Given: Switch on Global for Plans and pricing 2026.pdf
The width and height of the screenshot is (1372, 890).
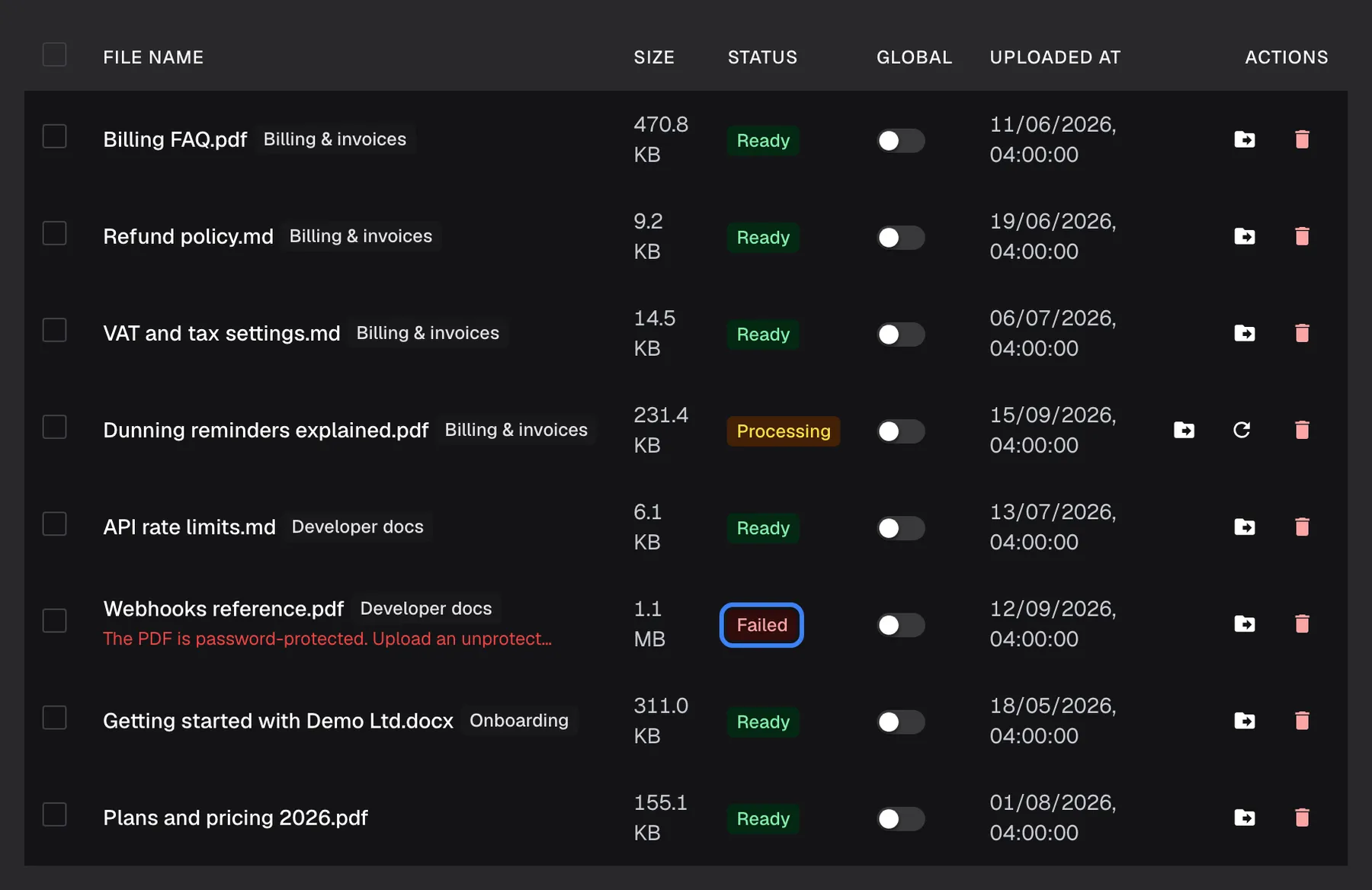Looking at the screenshot, I should (x=900, y=819).
